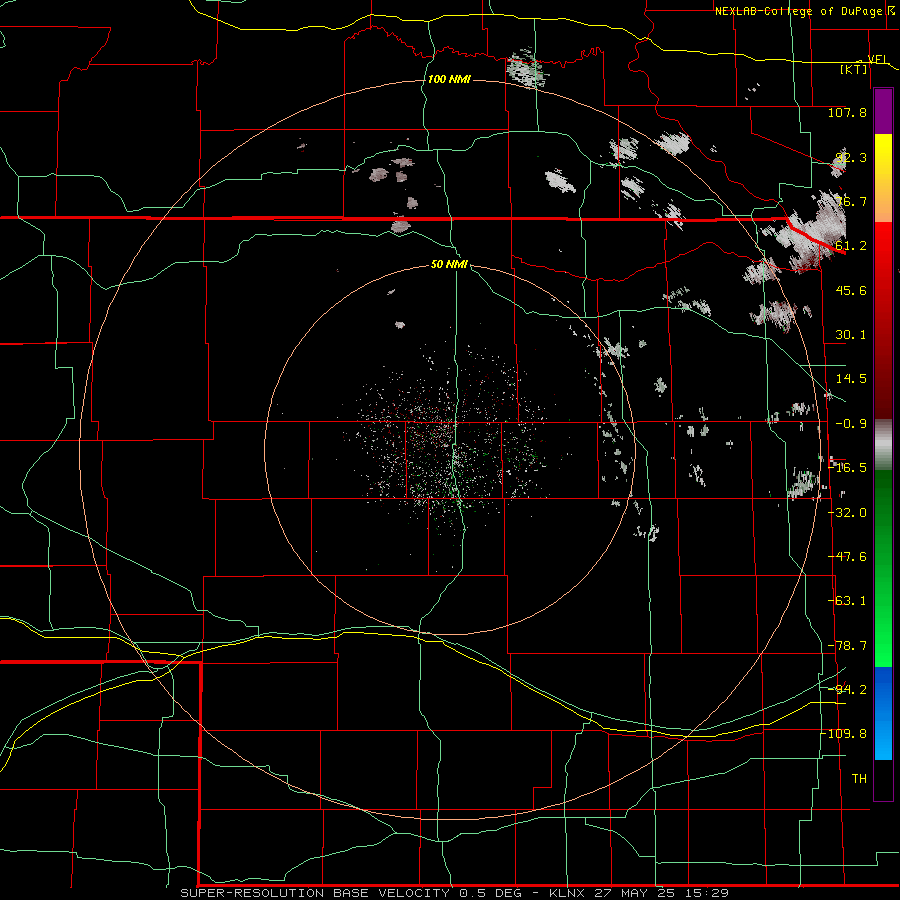The height and width of the screenshot is (900, 900).
Task: Select the -16.5 scale value
Action: coord(849,468)
